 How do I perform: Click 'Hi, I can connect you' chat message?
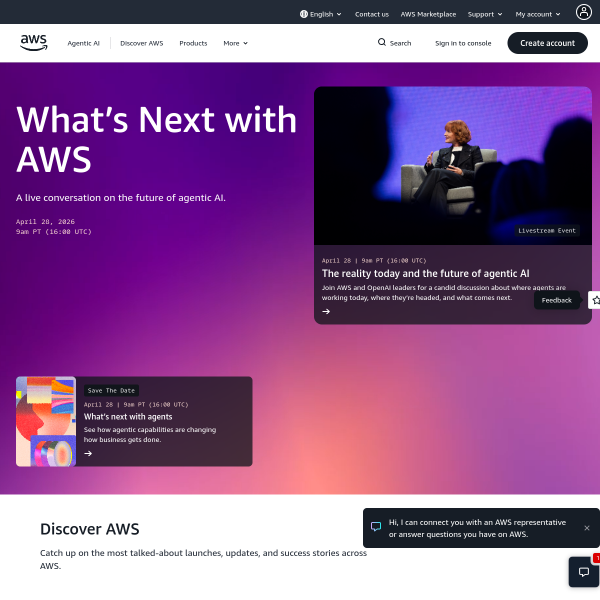pos(477,528)
